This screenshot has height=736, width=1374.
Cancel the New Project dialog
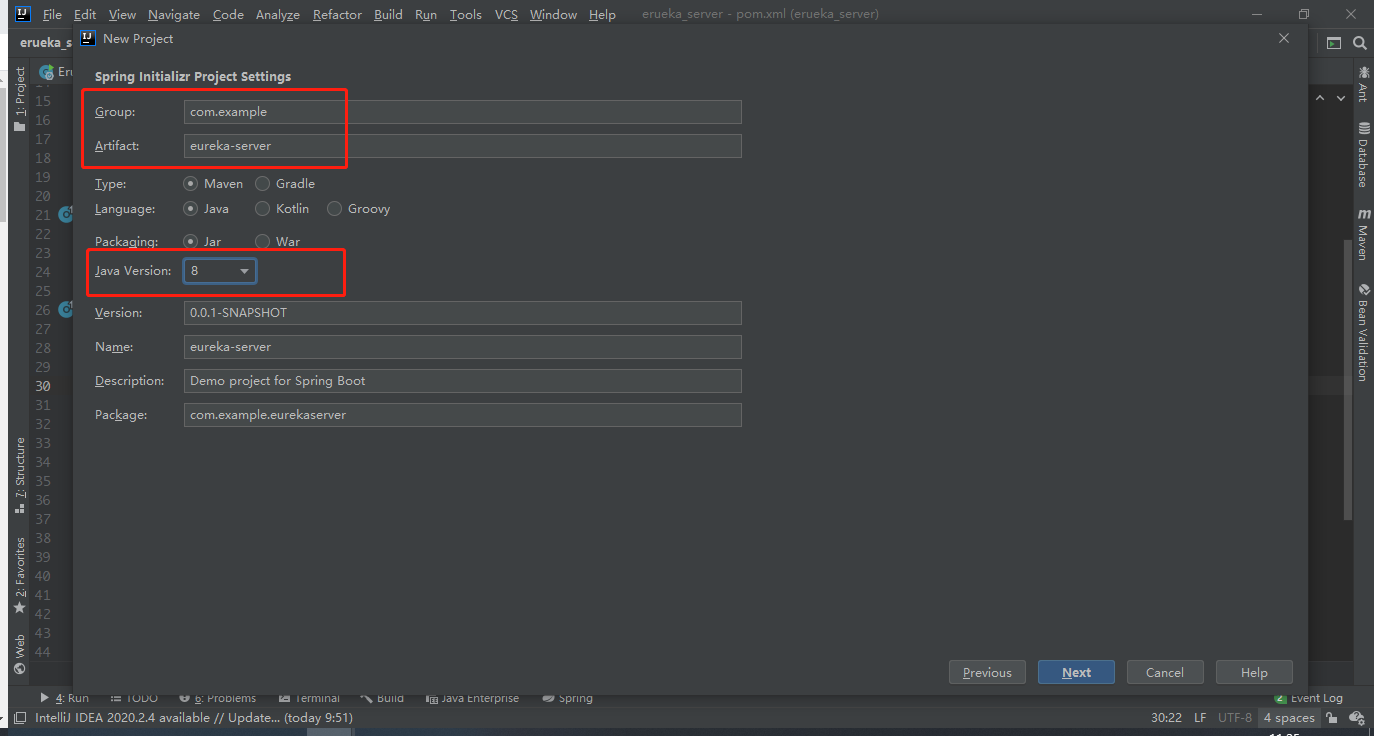point(1165,672)
